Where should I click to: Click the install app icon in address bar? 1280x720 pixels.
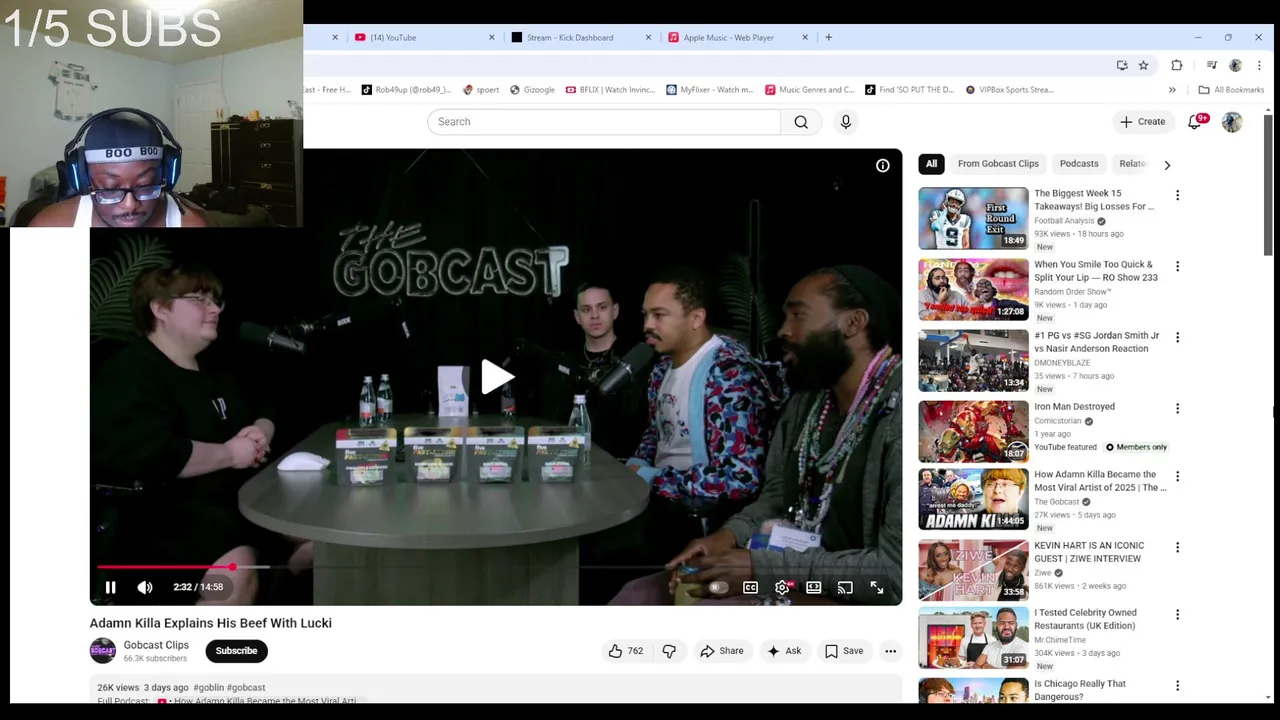[x=1122, y=65]
